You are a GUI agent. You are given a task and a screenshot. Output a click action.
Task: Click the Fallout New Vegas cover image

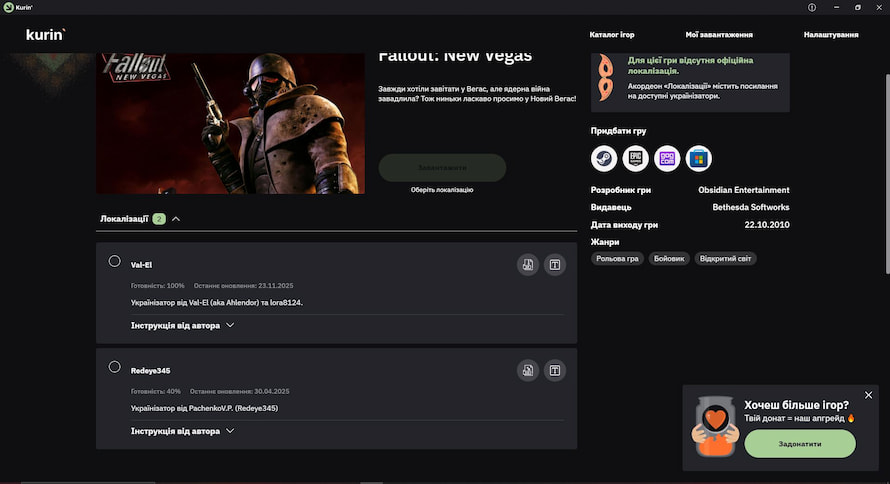point(230,124)
